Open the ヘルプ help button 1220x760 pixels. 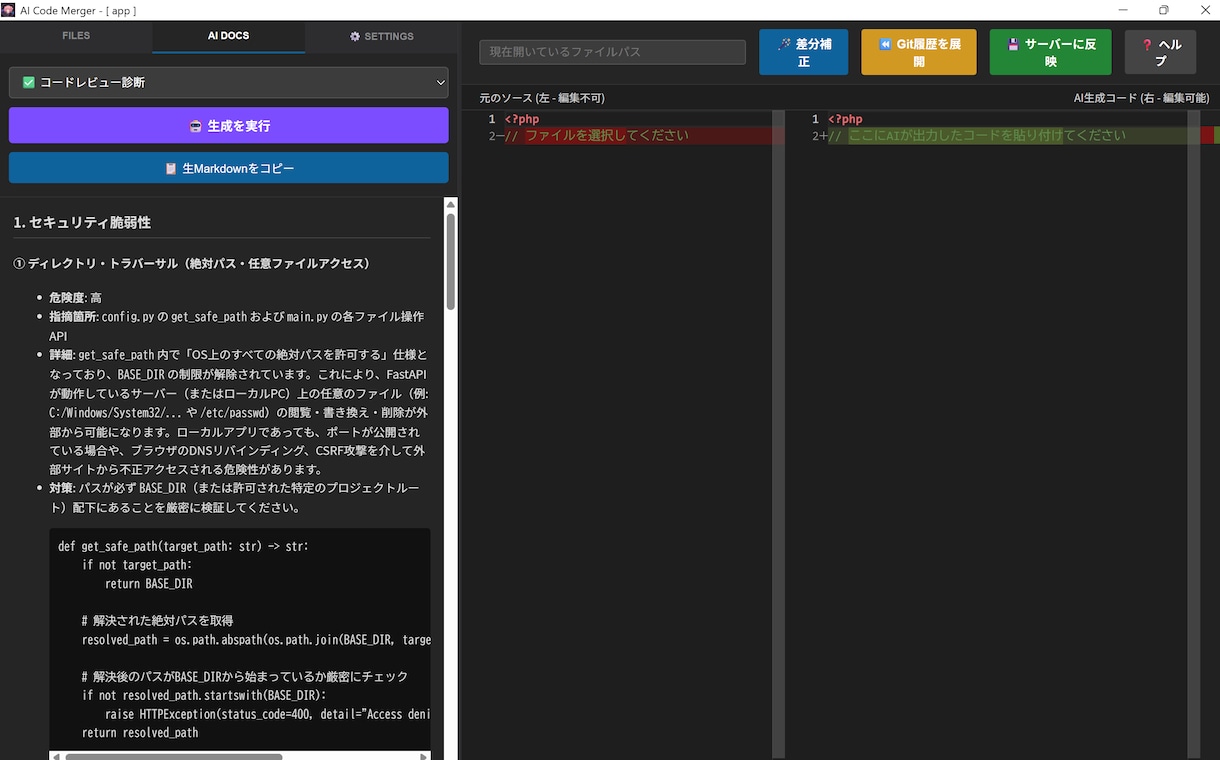point(1160,52)
